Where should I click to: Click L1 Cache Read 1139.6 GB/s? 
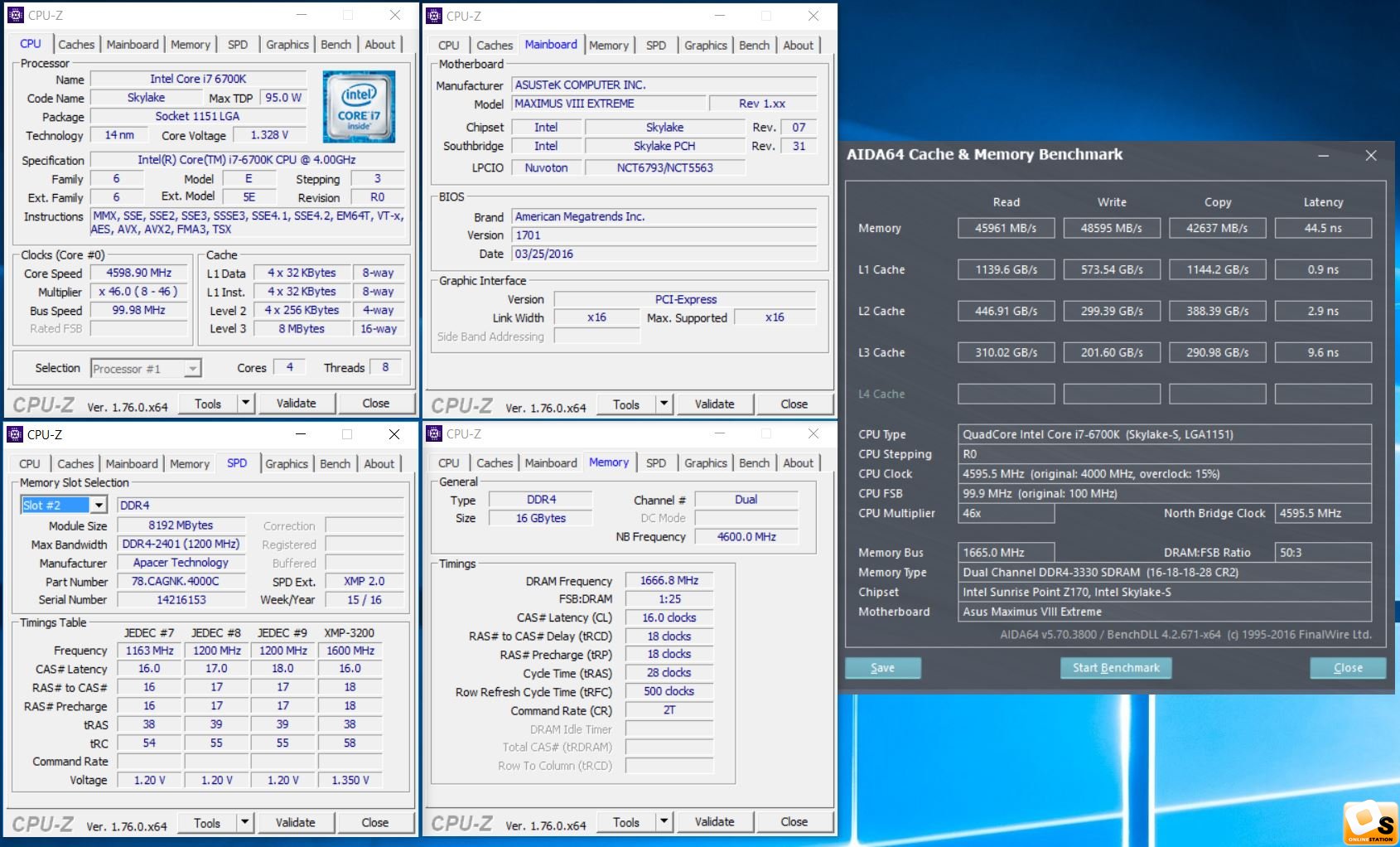(x=1006, y=269)
